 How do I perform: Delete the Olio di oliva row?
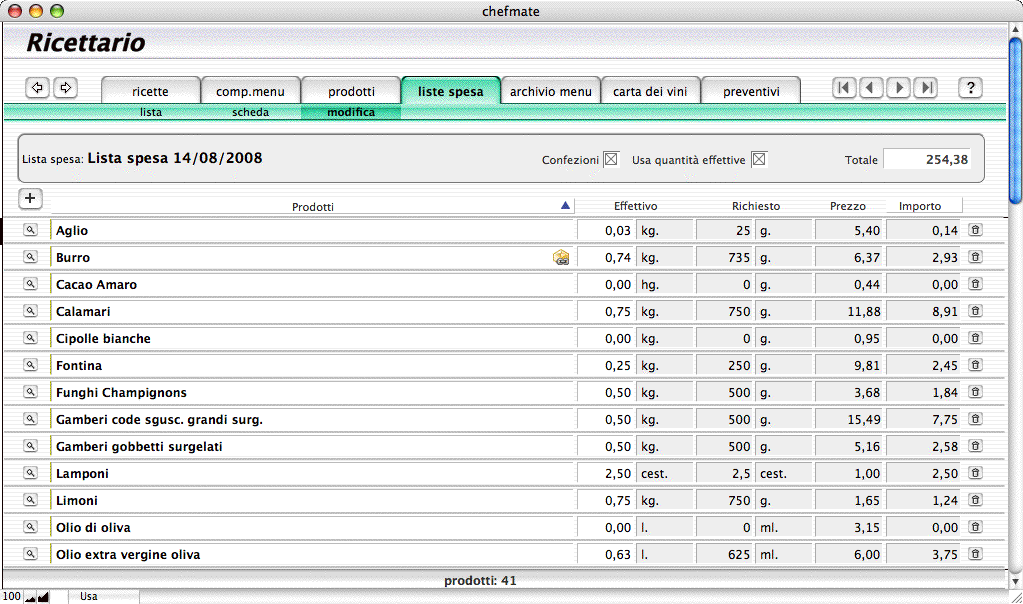pyautogui.click(x=975, y=527)
